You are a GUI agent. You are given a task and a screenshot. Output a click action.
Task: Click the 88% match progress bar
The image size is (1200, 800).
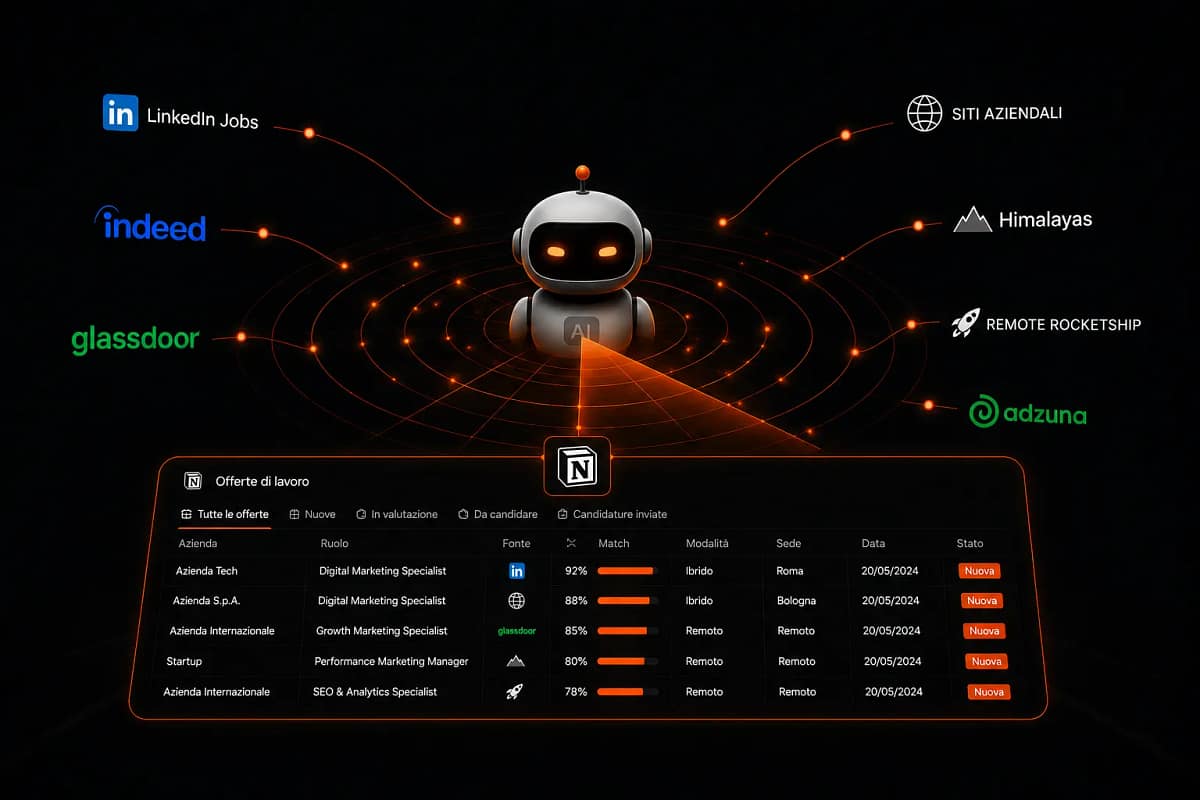pos(627,601)
